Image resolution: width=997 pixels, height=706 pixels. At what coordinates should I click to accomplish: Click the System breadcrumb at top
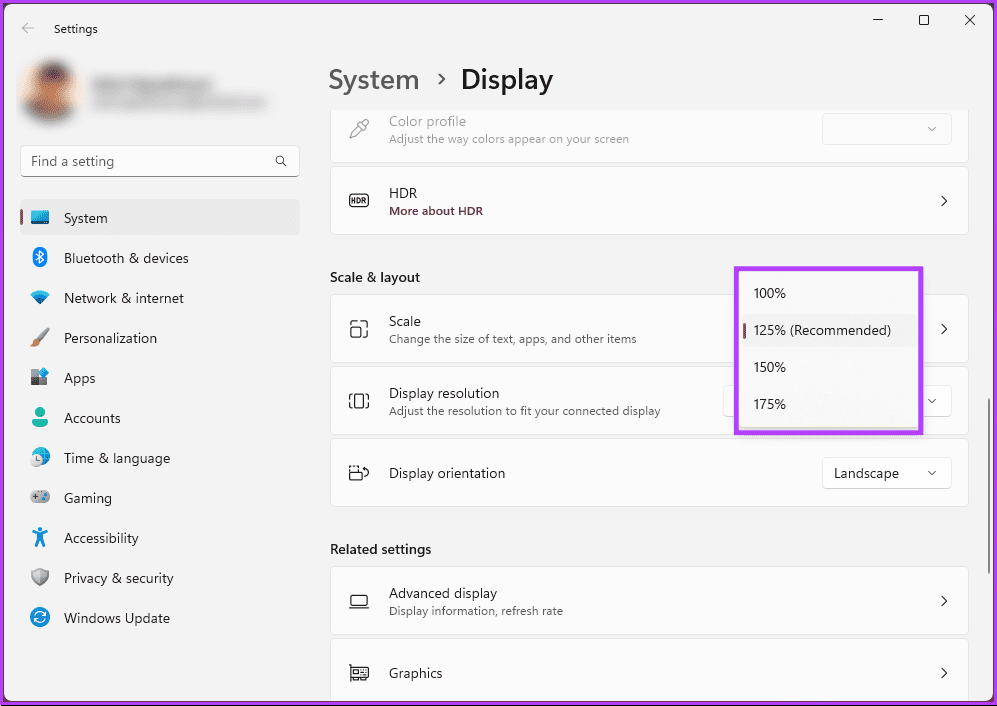pos(373,80)
